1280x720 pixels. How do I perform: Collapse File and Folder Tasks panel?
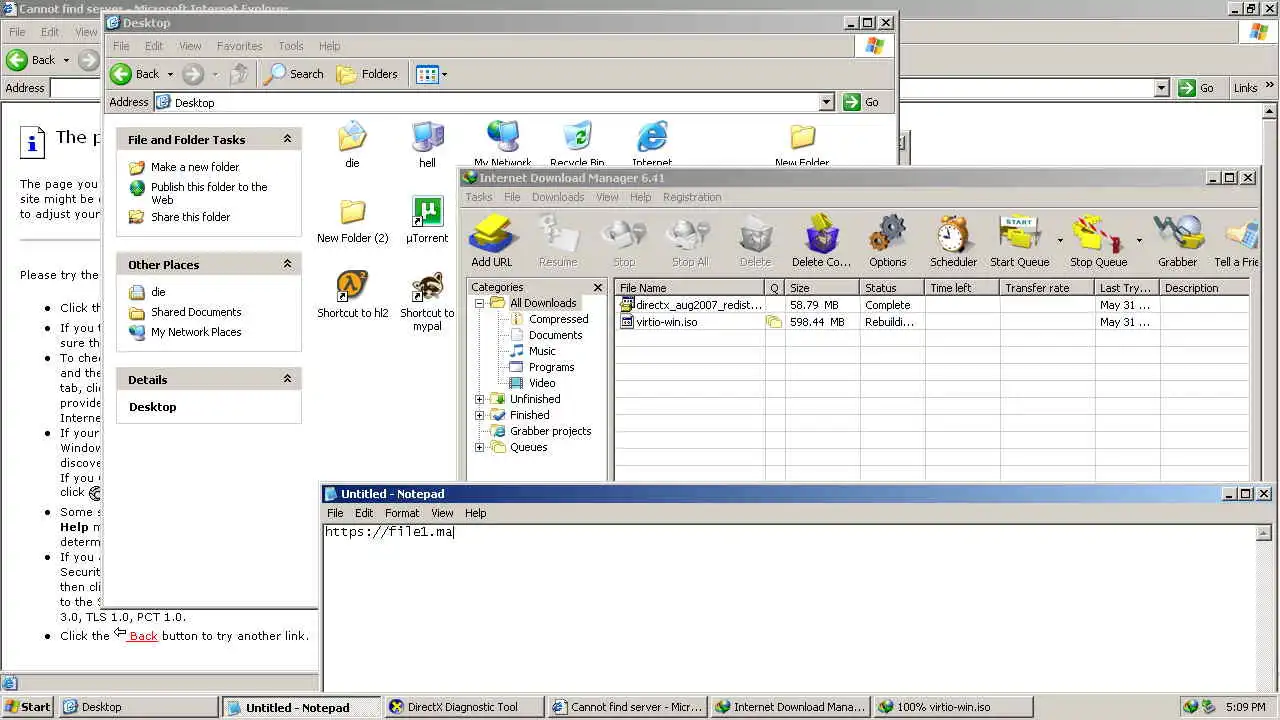[287, 139]
